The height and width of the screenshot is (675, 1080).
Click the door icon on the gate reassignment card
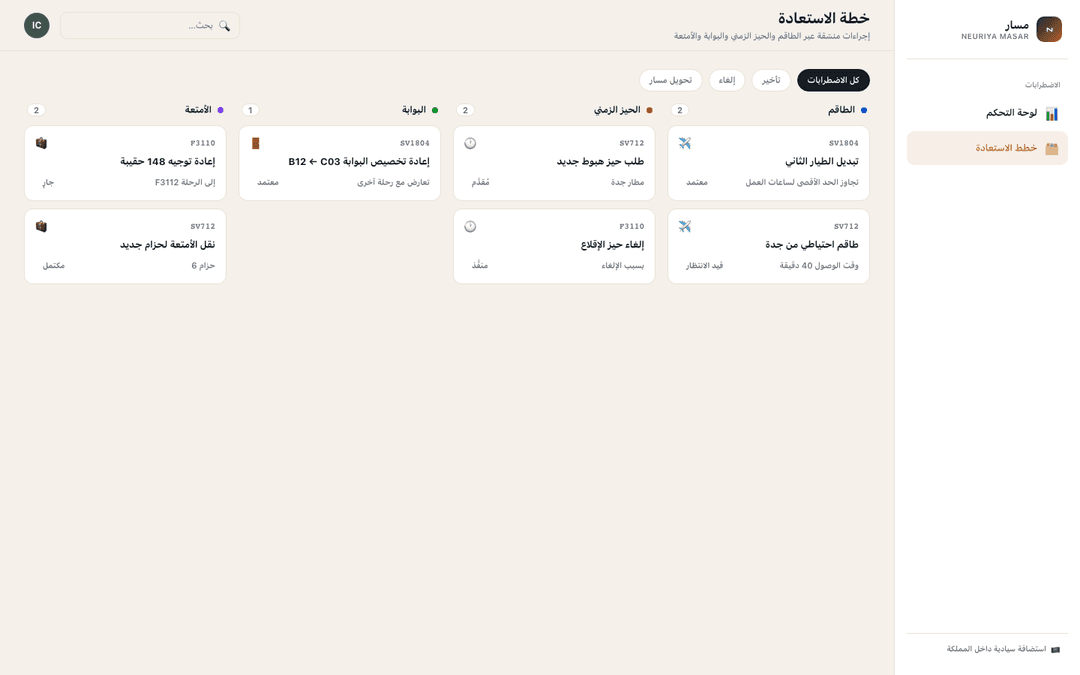[x=256, y=143]
